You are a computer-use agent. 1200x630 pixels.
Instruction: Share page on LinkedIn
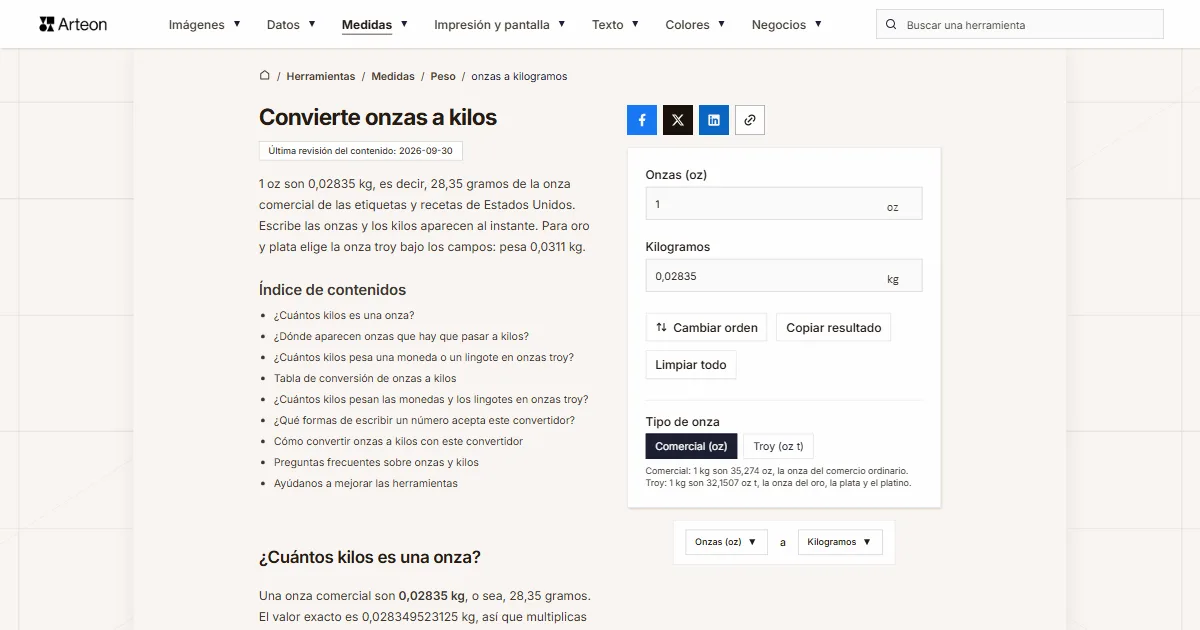pyautogui.click(x=714, y=120)
